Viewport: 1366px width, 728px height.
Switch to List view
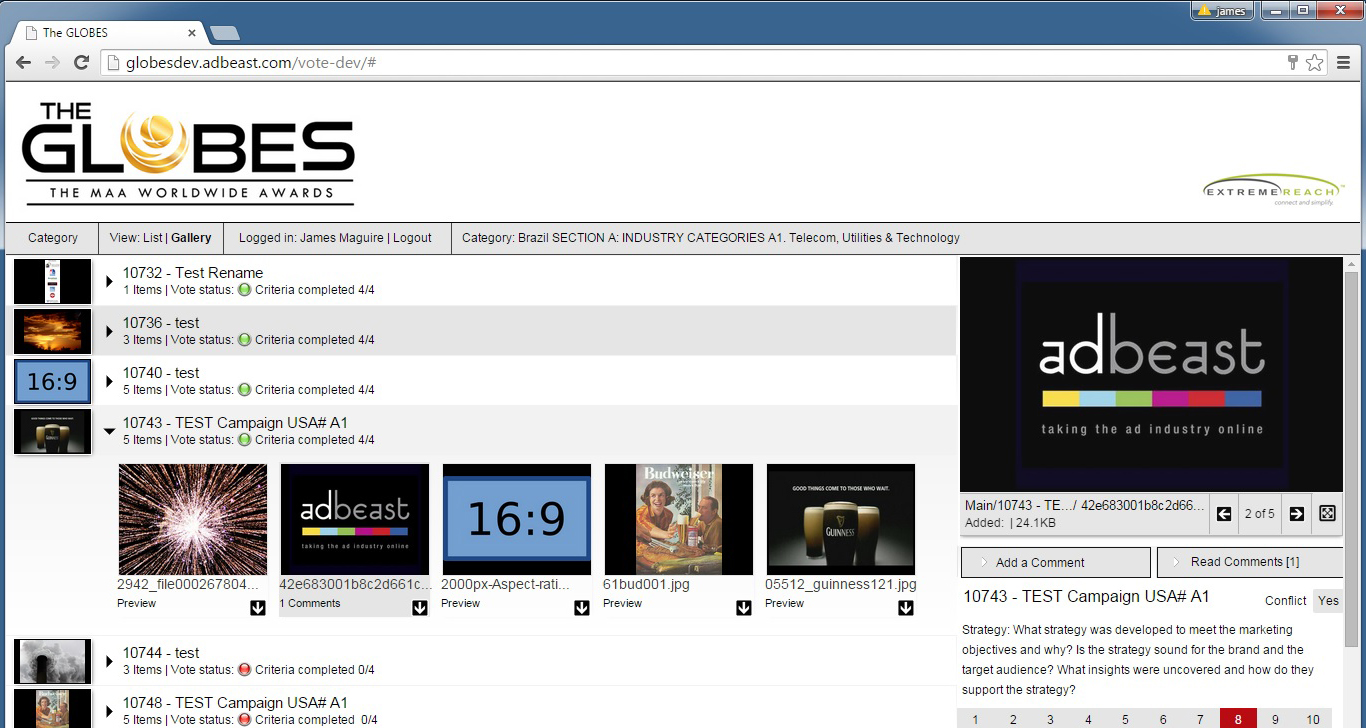153,238
